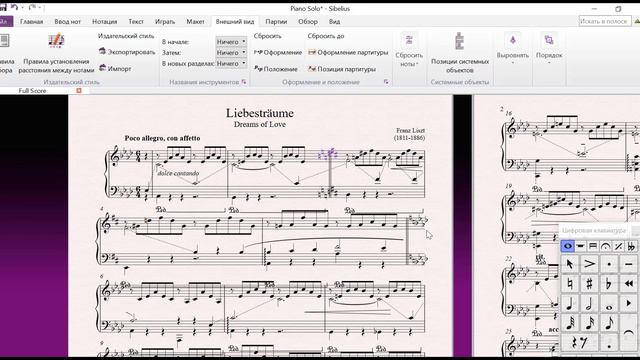Select keypad second layout tab (rest bar)
The width and height of the screenshot is (640, 360).
(580, 246)
